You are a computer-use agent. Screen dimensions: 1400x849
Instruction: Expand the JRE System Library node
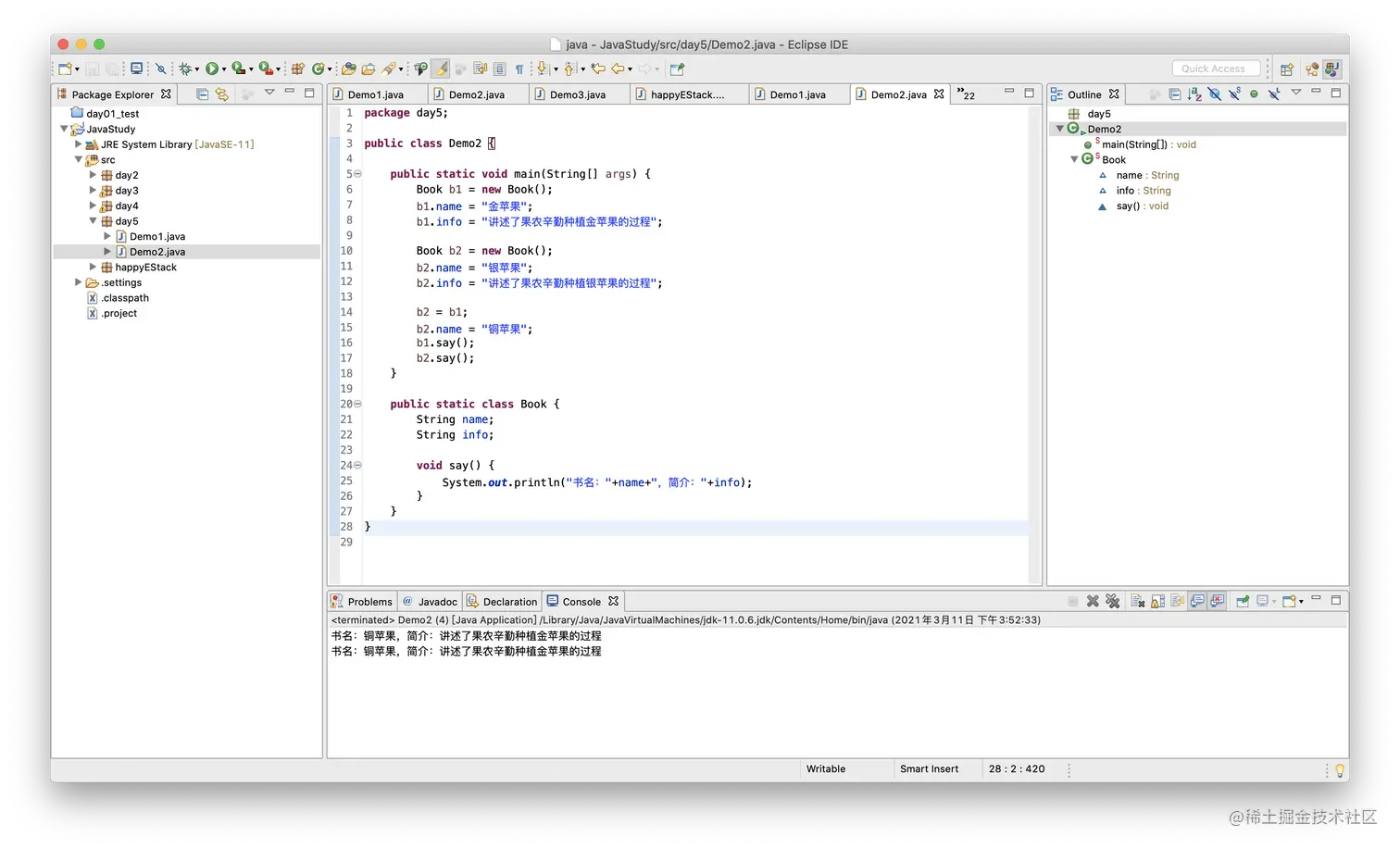tap(78, 144)
